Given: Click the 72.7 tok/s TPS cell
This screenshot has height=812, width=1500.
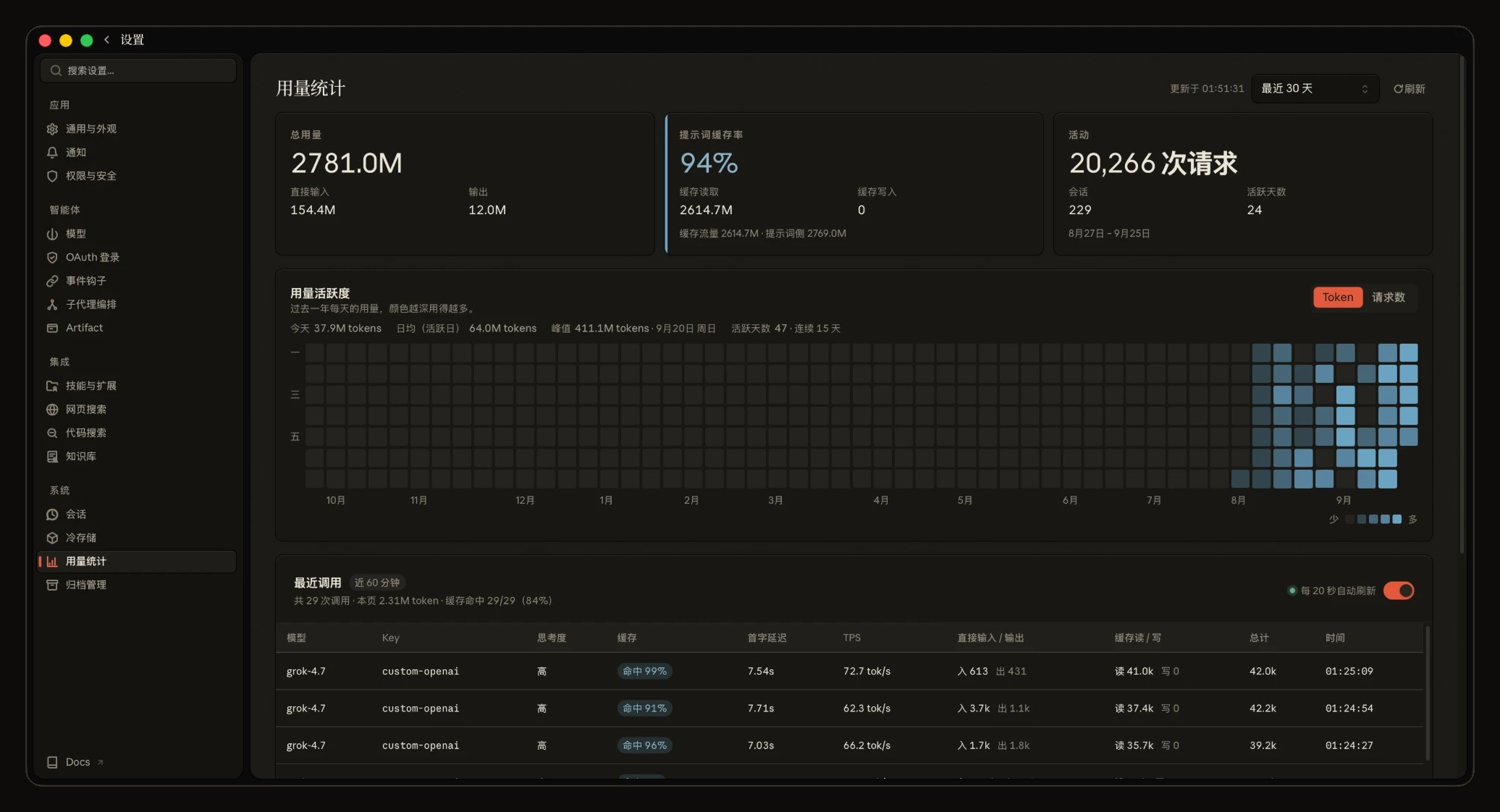Looking at the screenshot, I should 867,671.
